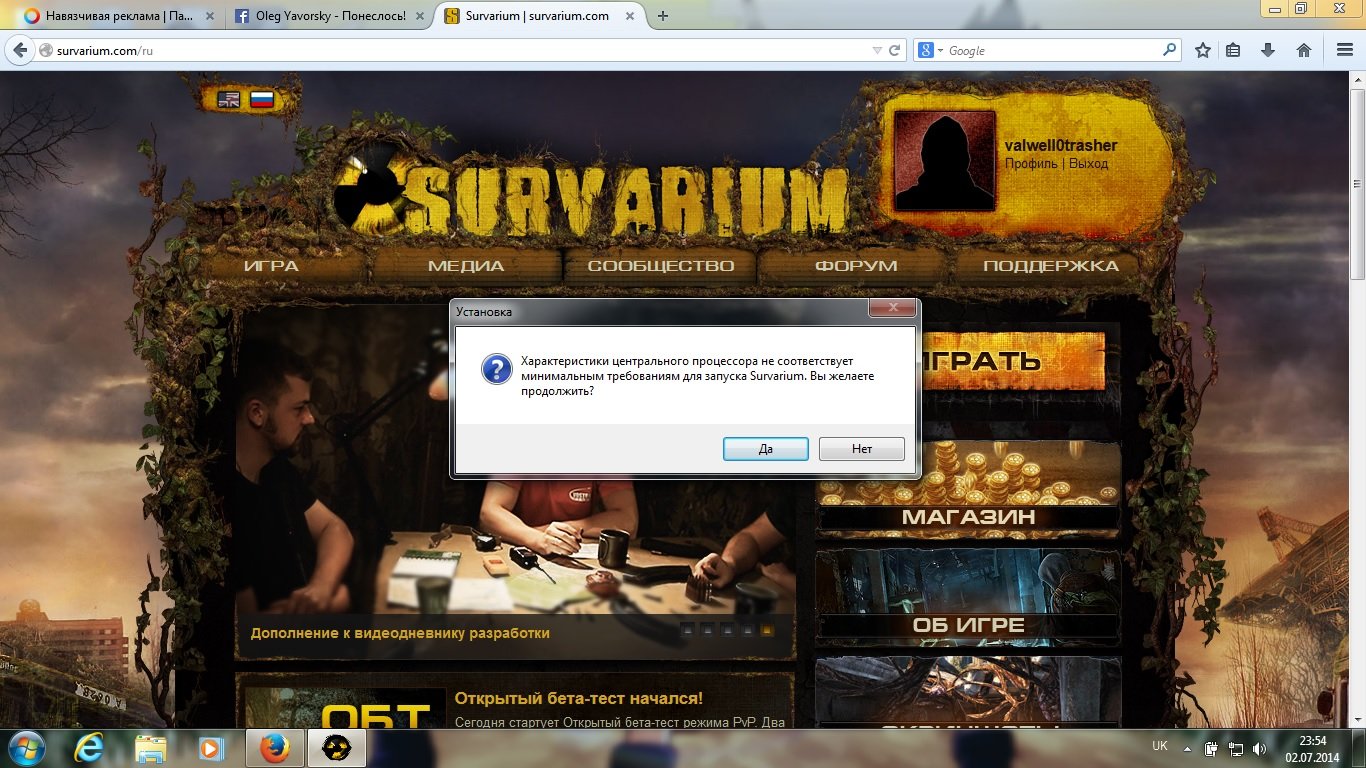The width and height of the screenshot is (1366, 768).
Task: Click the Firefox taskbar icon
Action: point(273,748)
